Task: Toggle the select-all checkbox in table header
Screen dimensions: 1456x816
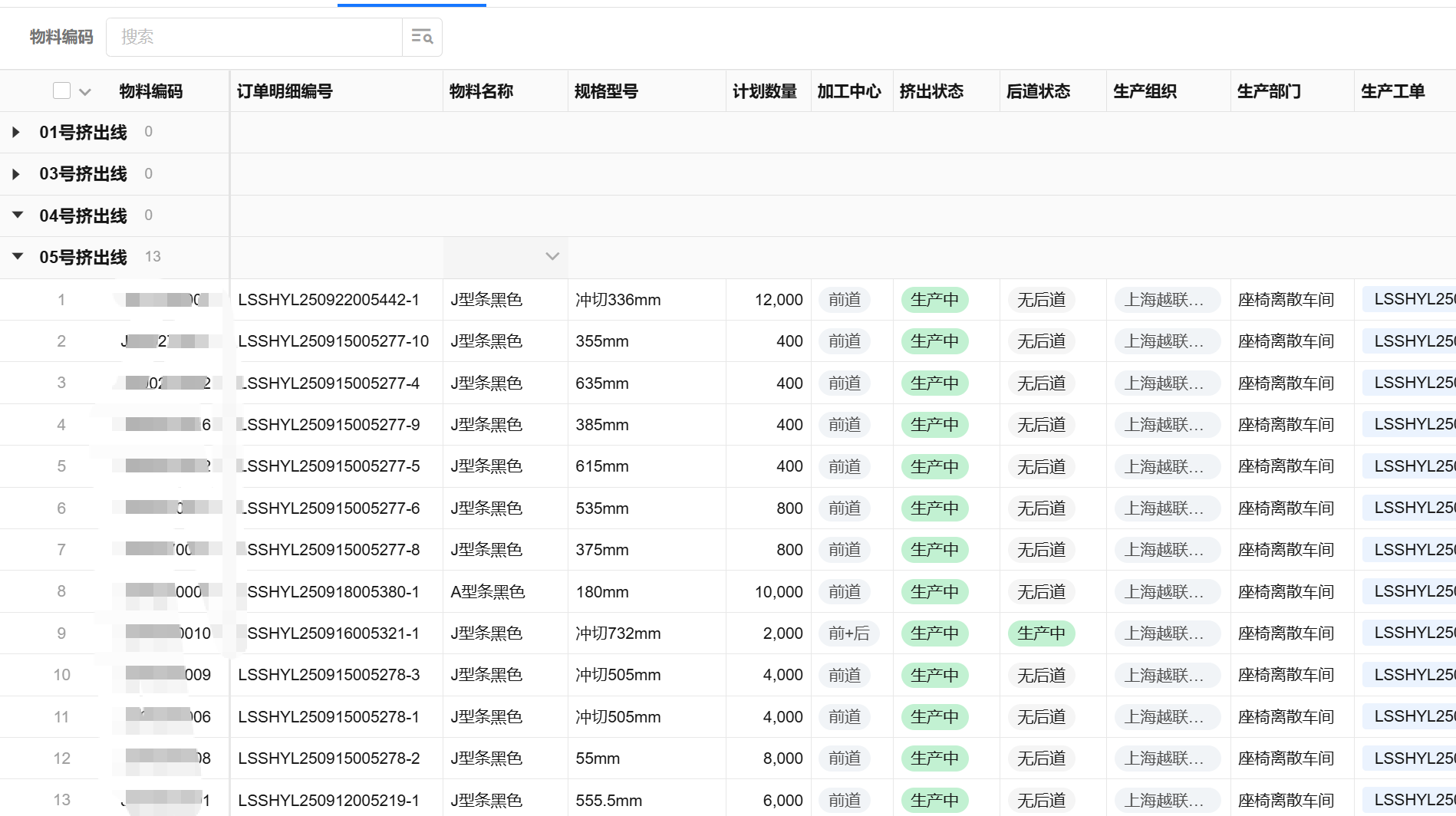Action: click(x=61, y=90)
